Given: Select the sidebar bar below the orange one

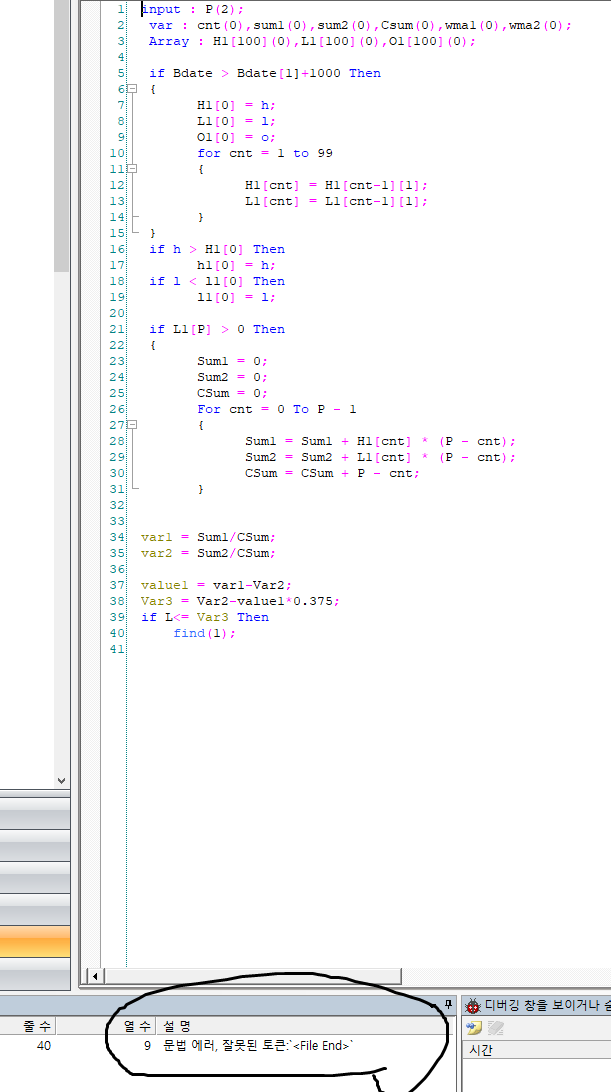Looking at the screenshot, I should 35,973.
